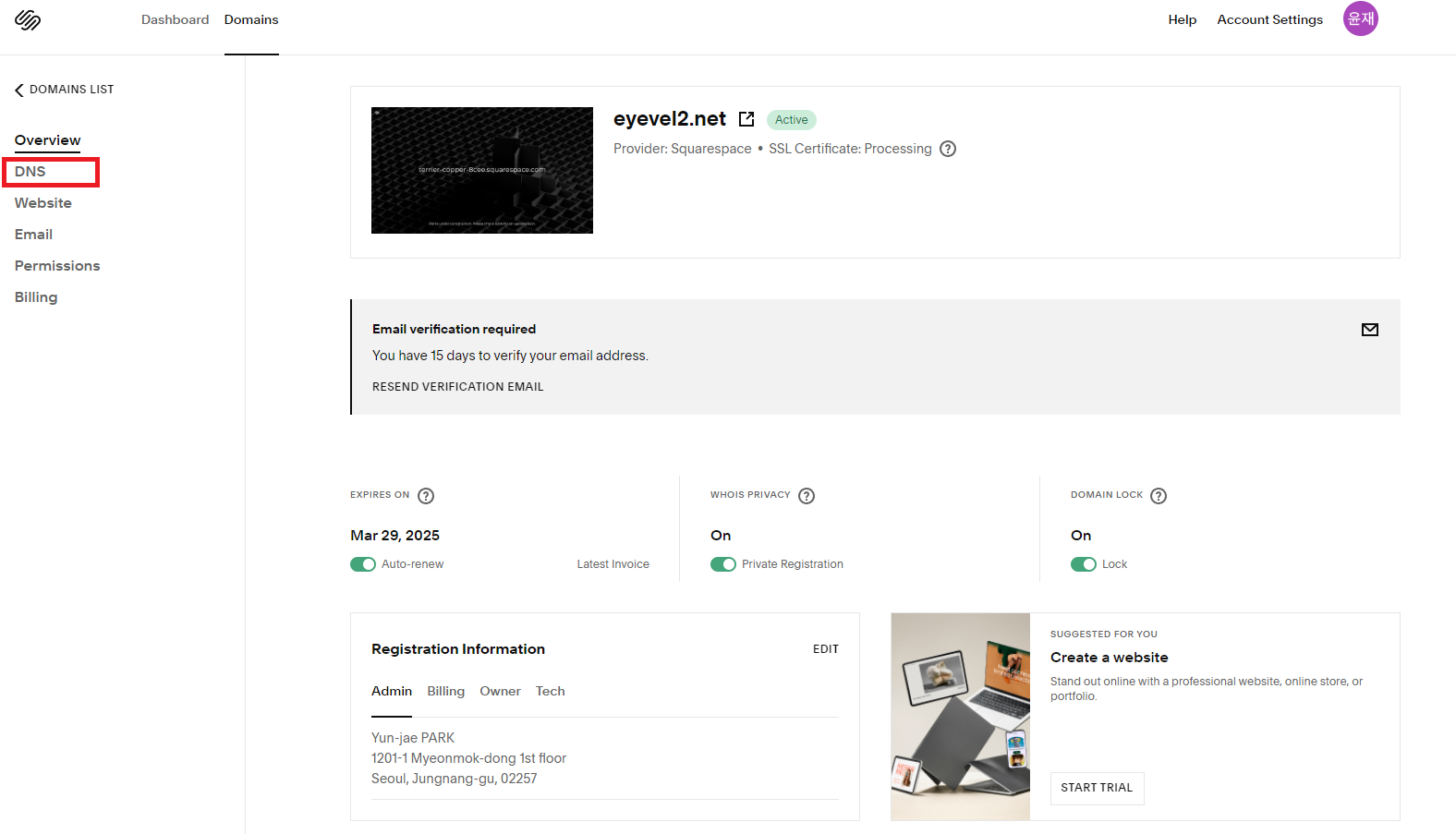Open Website in the sidebar
This screenshot has height=834, width=1456.
coord(43,203)
